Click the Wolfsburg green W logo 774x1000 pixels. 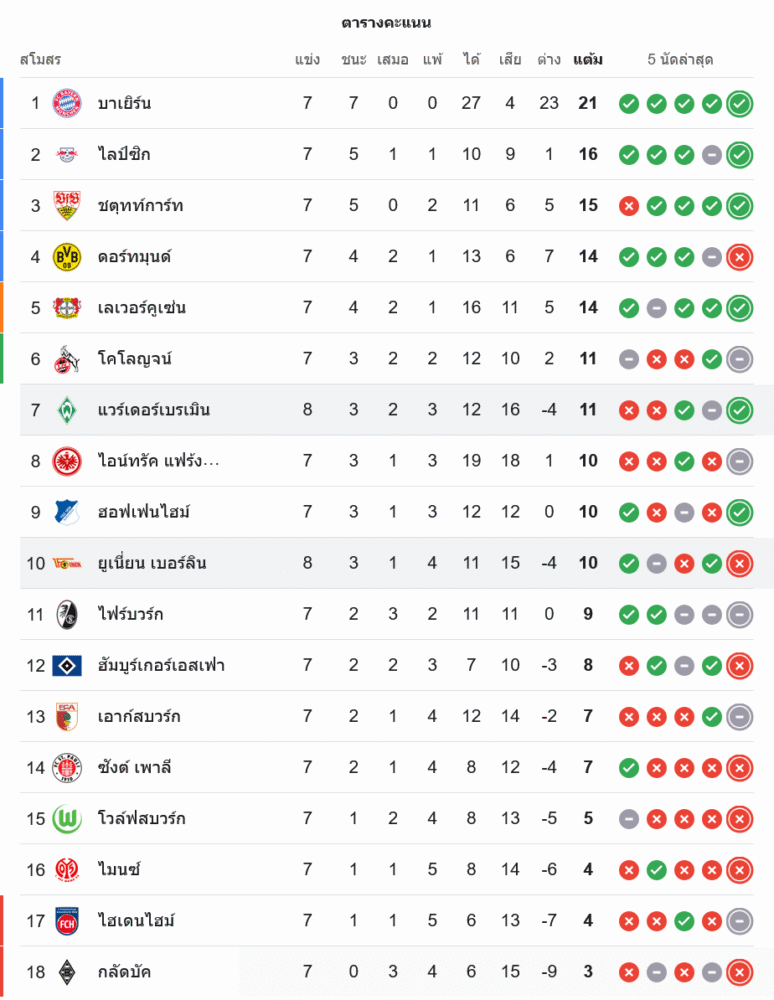67,819
